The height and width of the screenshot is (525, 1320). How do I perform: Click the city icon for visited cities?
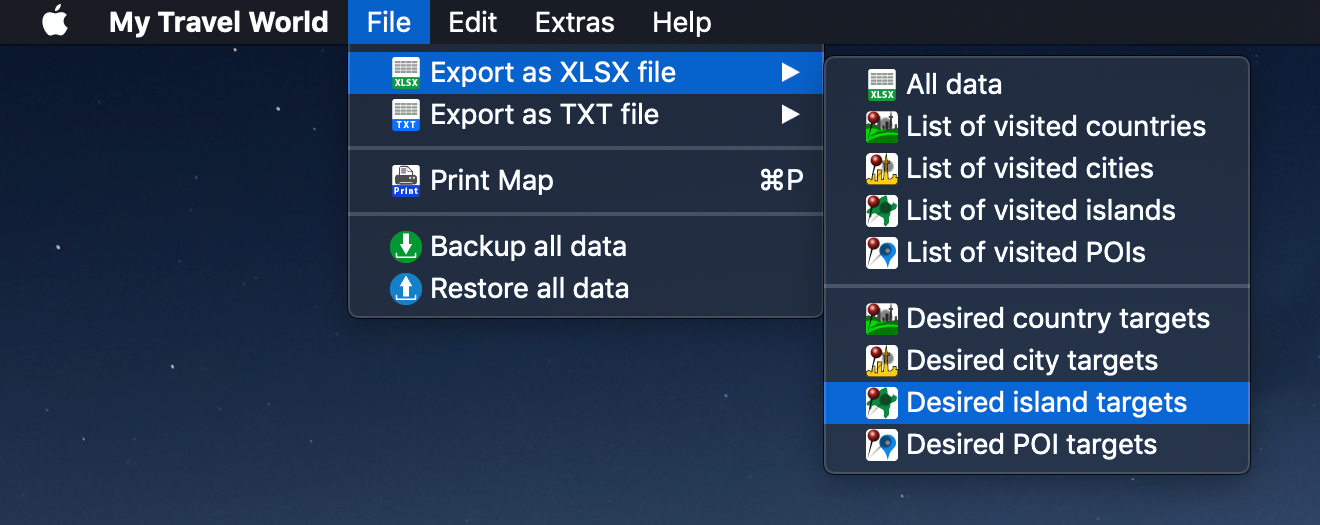(x=882, y=169)
